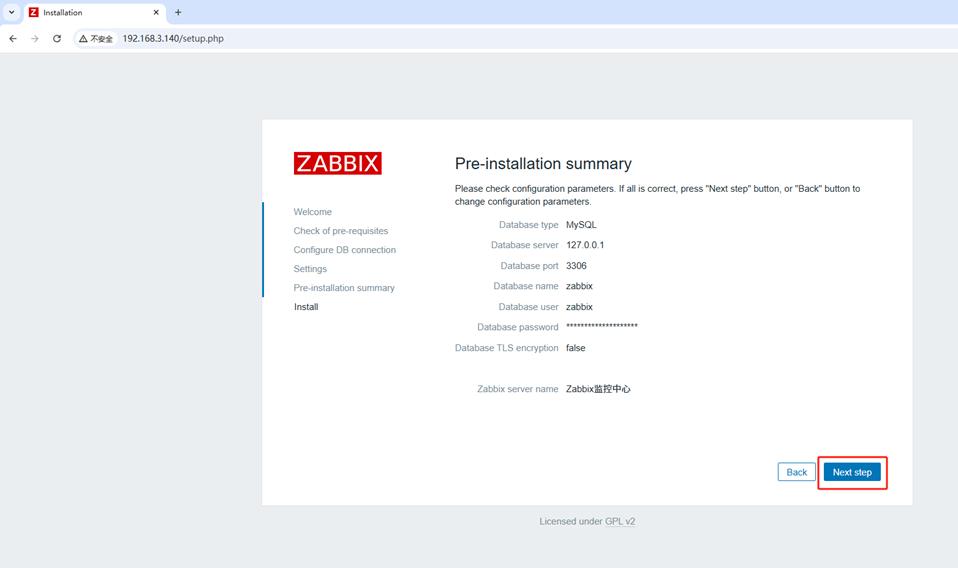Image resolution: width=958 pixels, height=568 pixels.
Task: Click the masked database password value
Action: (602, 326)
